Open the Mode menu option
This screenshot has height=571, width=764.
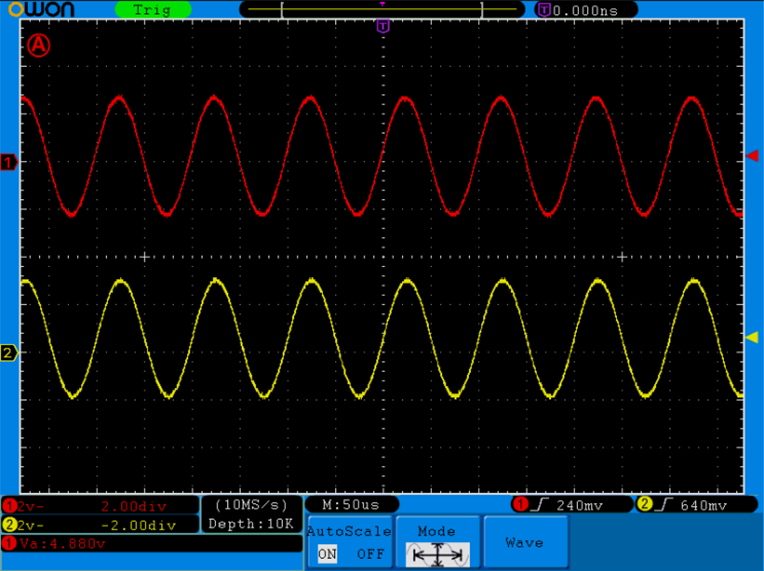(x=437, y=531)
